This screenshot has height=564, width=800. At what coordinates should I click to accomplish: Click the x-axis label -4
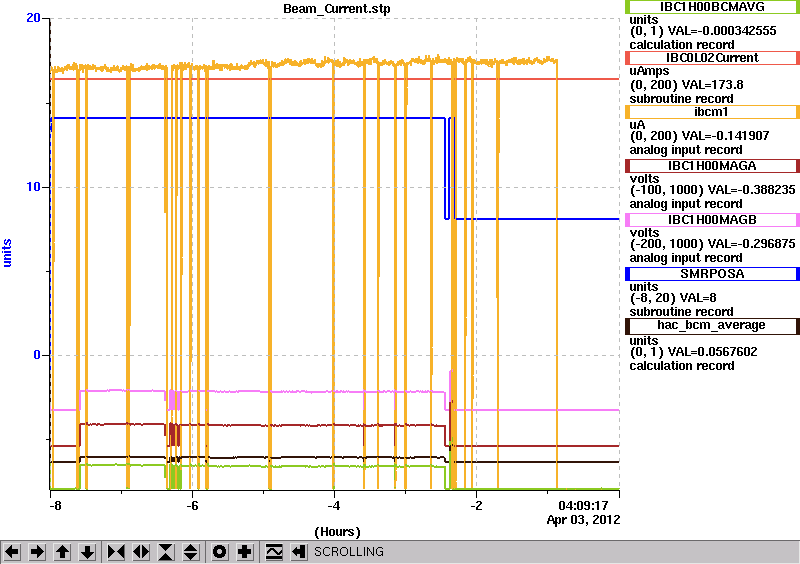click(x=334, y=506)
